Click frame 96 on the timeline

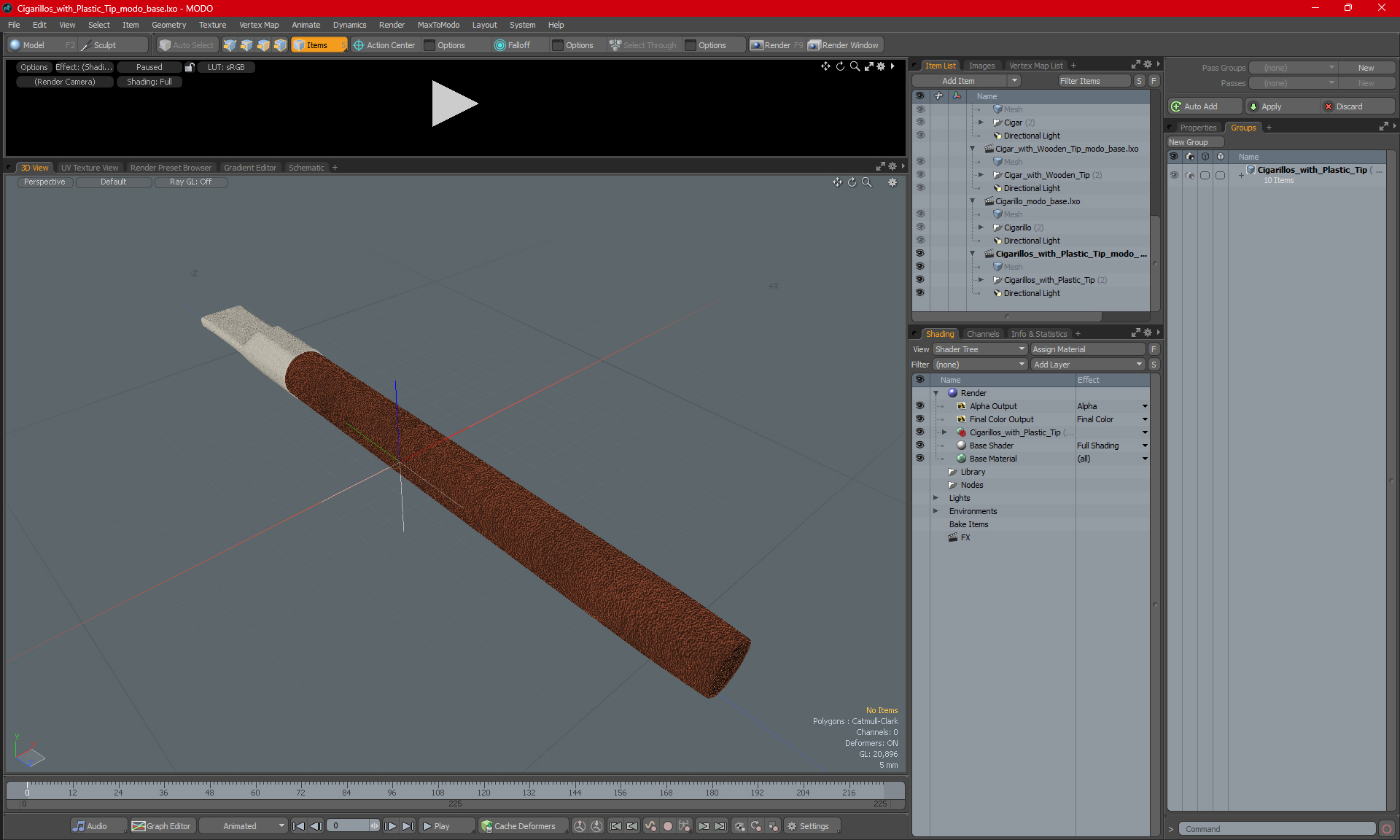pyautogui.click(x=392, y=792)
